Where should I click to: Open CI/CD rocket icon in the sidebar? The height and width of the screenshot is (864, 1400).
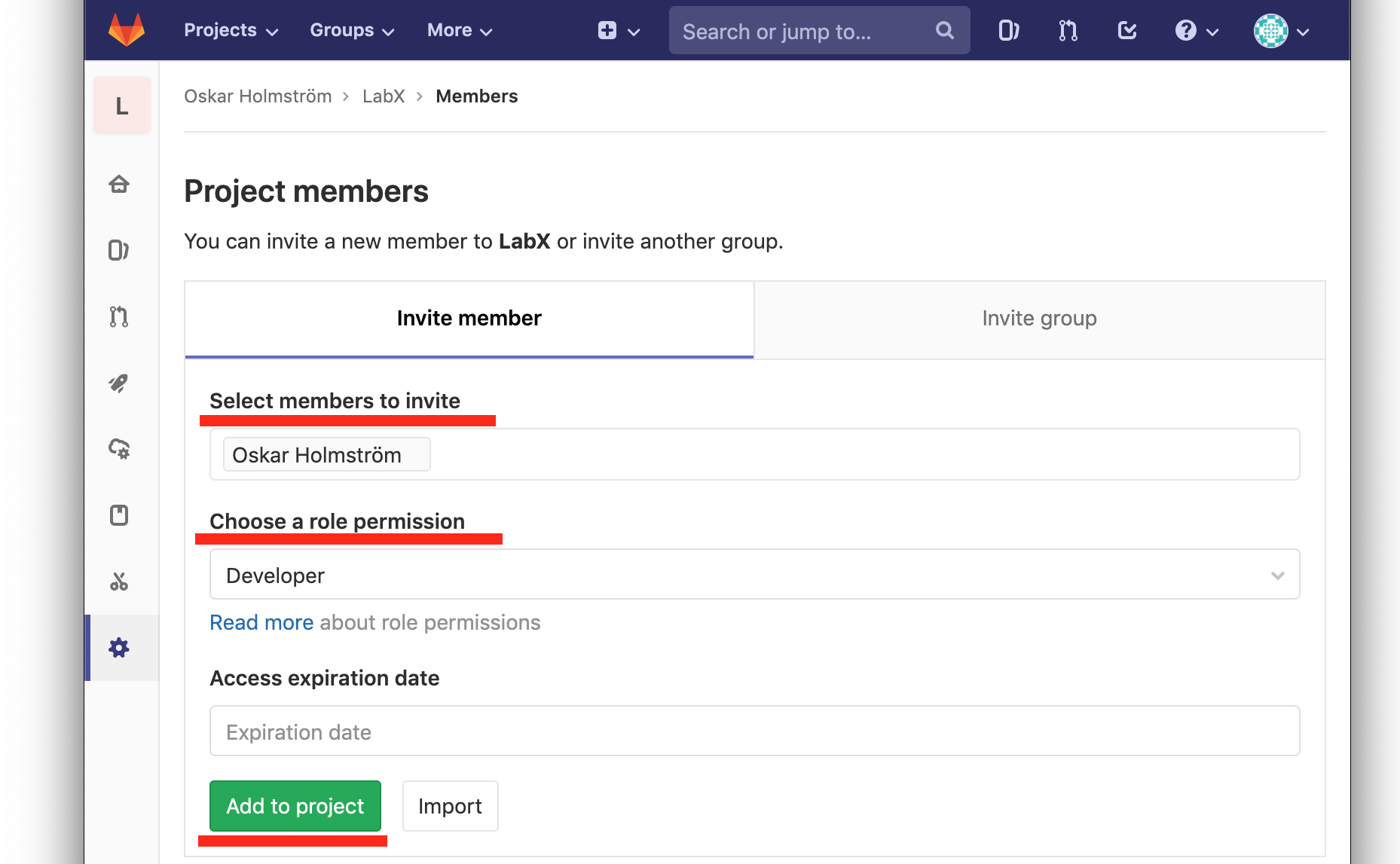click(119, 383)
